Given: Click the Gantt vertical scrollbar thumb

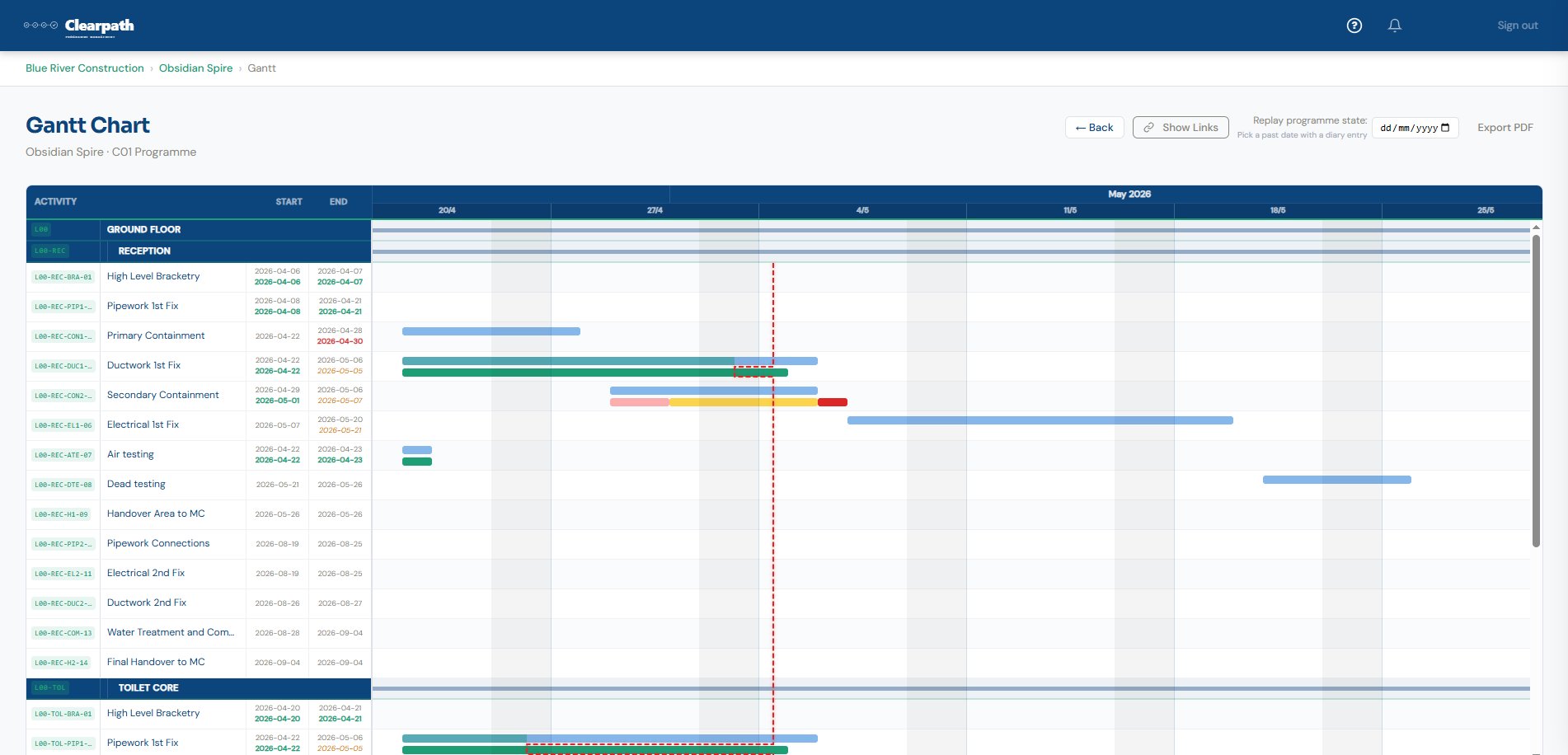Looking at the screenshot, I should coord(1536,390).
